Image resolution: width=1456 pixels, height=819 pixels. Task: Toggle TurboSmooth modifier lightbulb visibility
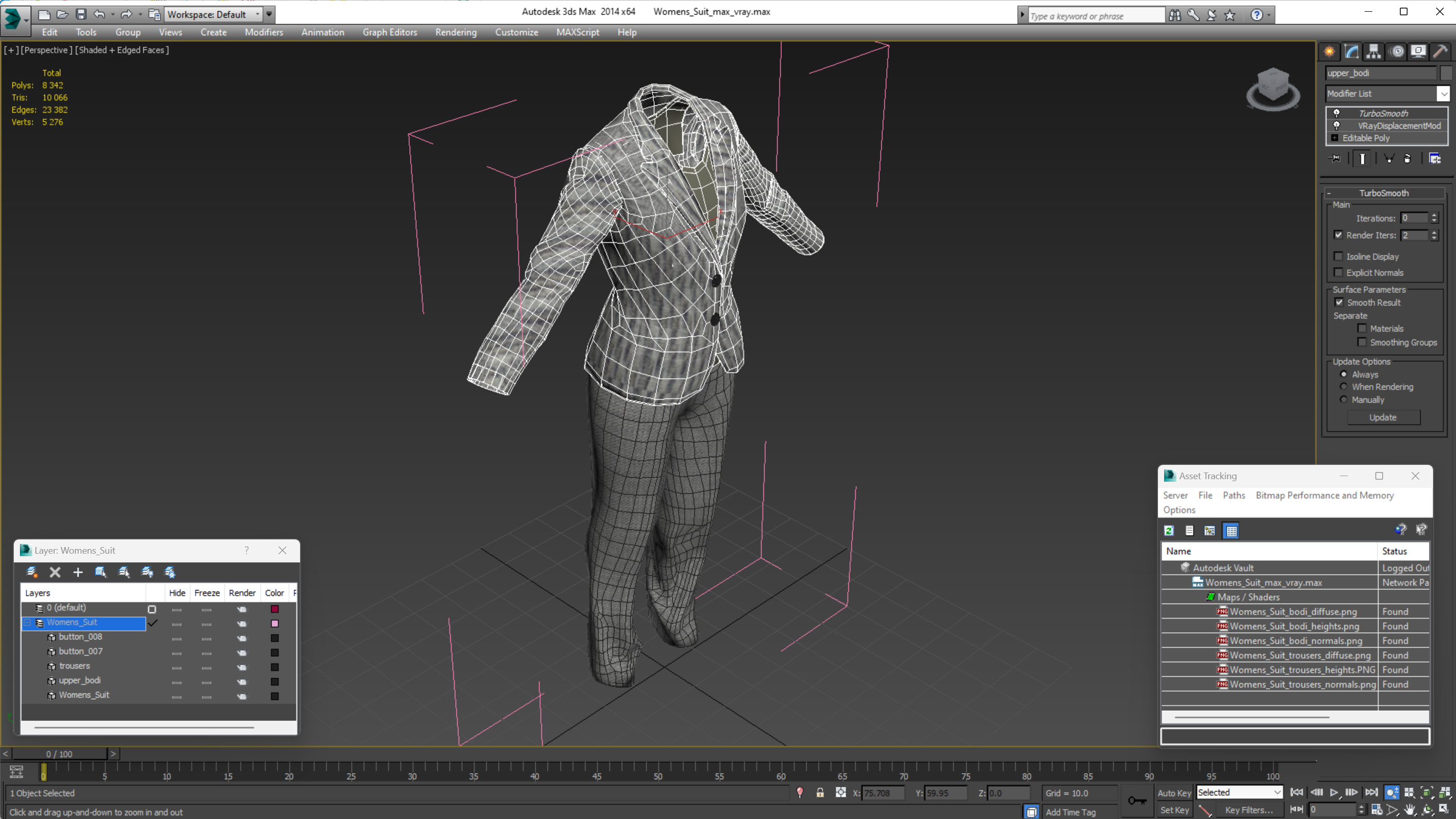pos(1336,113)
